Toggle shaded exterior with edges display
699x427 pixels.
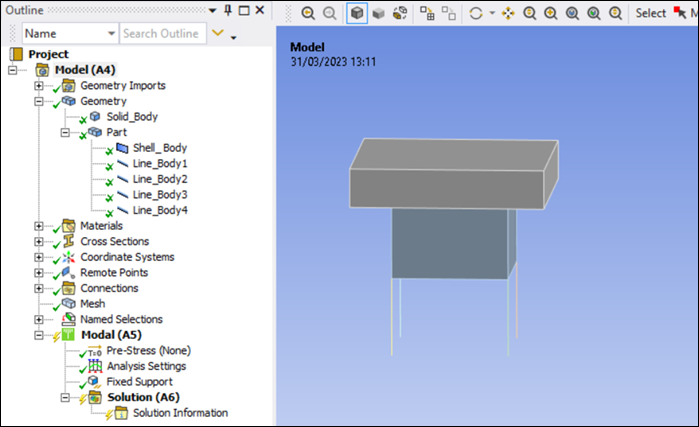pos(357,13)
